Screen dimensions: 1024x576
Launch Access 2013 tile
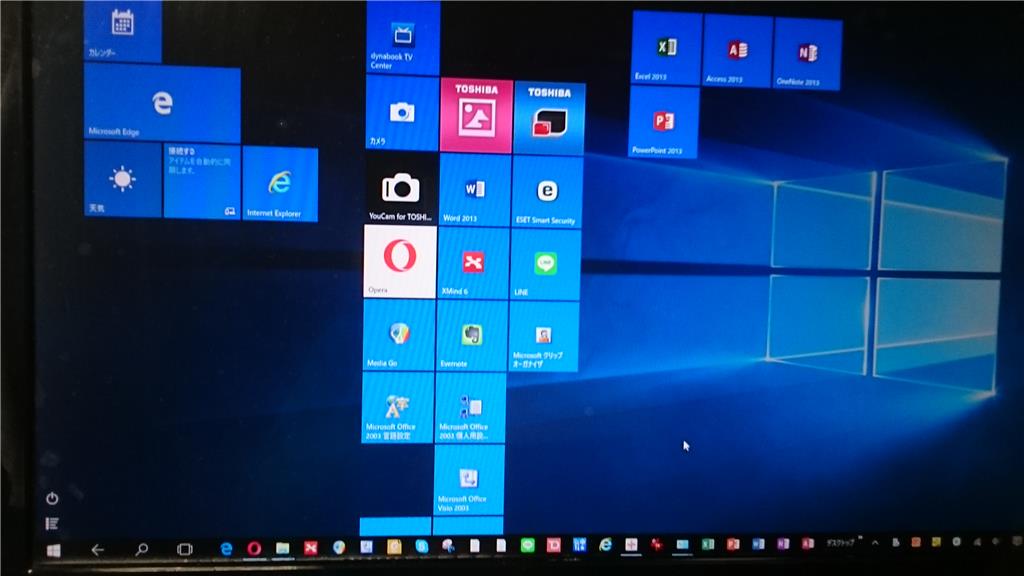click(x=738, y=52)
